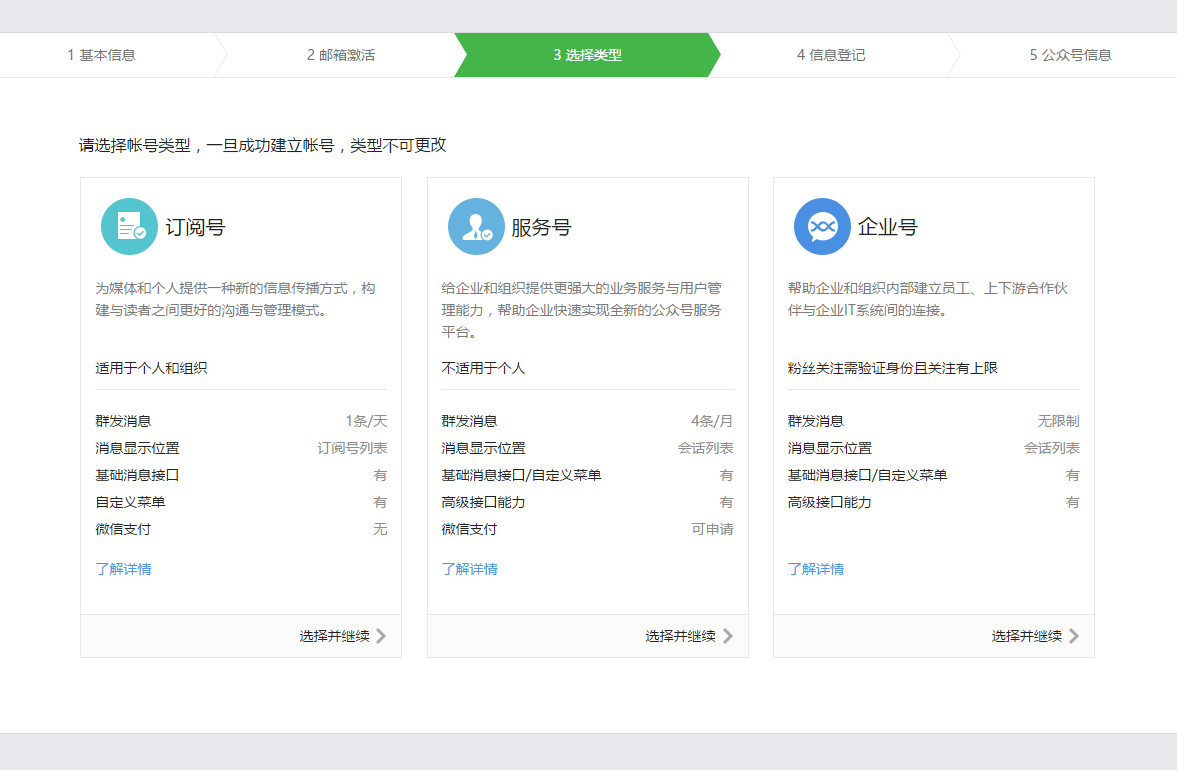Go to step 5 公众号信息
1177x770 pixels.
click(1070, 55)
